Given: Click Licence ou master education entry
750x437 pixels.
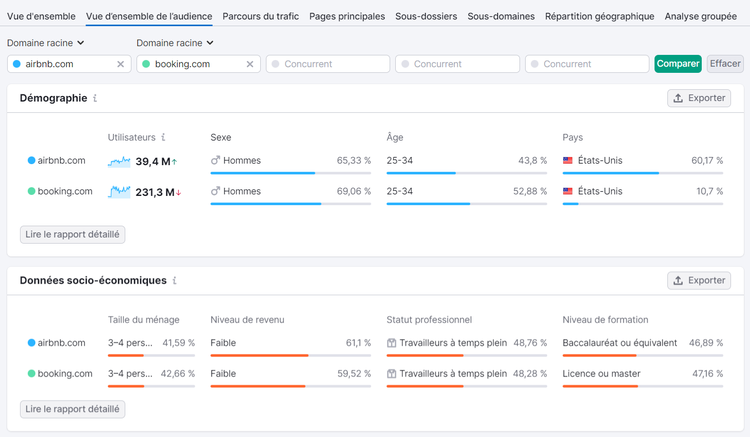Looking at the screenshot, I should [601, 373].
